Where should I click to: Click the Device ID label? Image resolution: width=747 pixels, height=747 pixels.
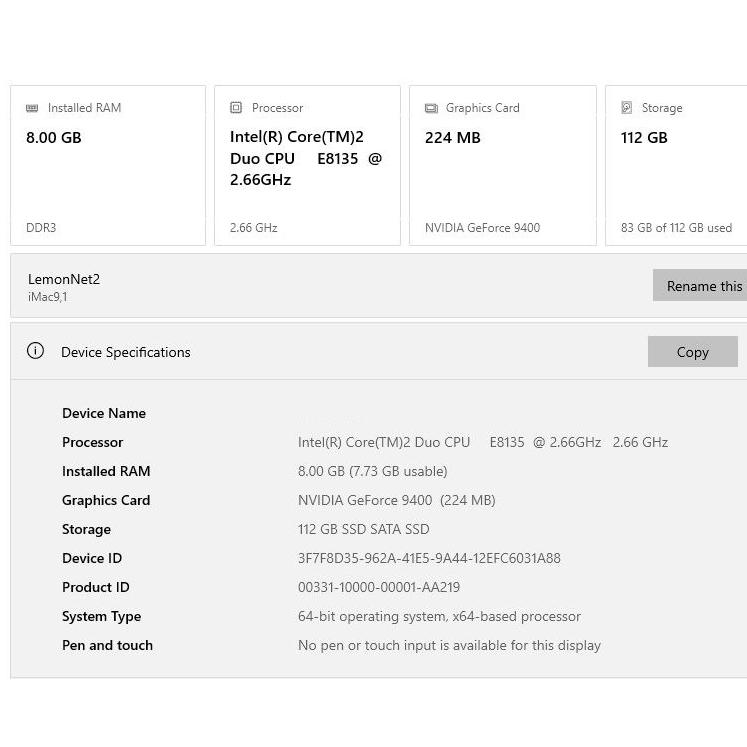click(92, 558)
